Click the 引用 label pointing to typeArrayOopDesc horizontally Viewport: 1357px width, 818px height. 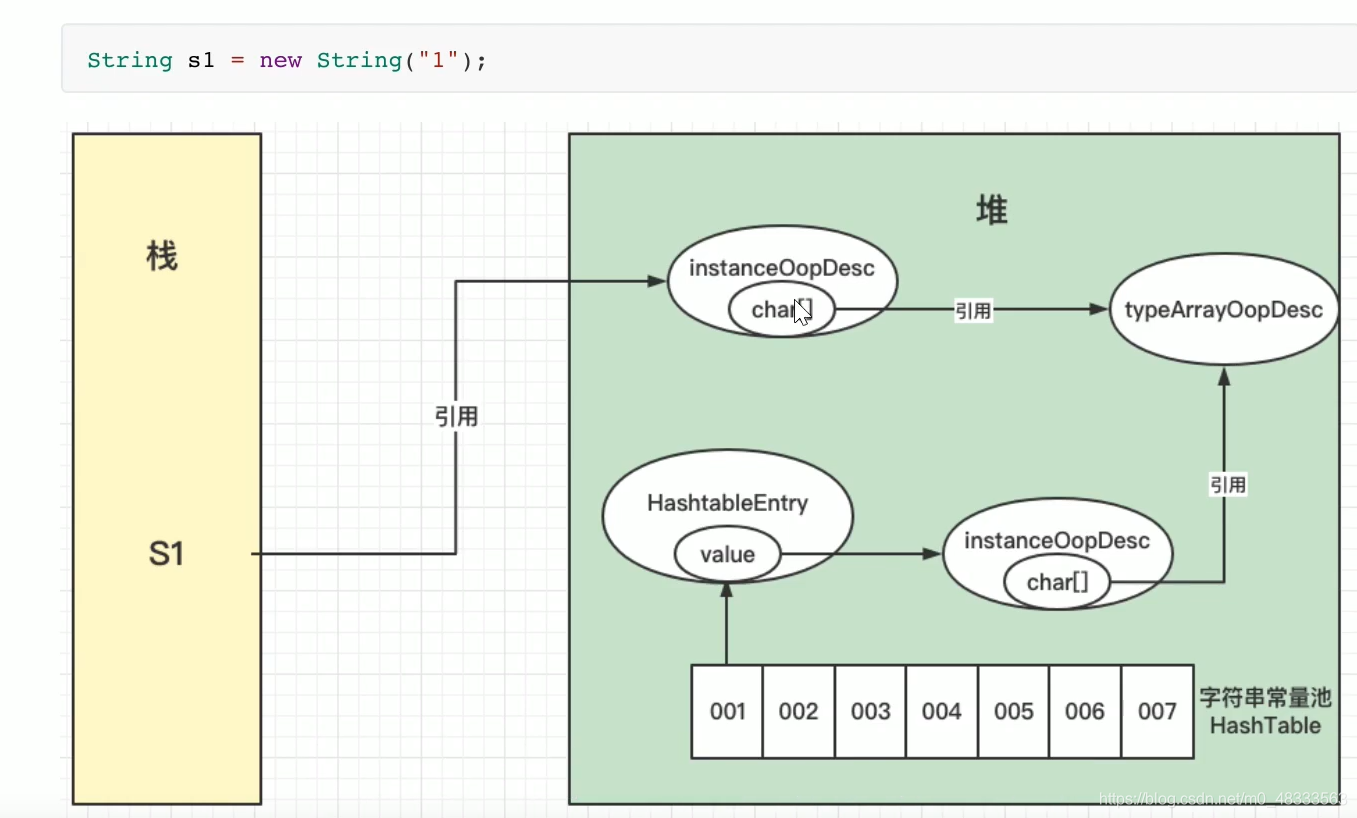click(973, 311)
